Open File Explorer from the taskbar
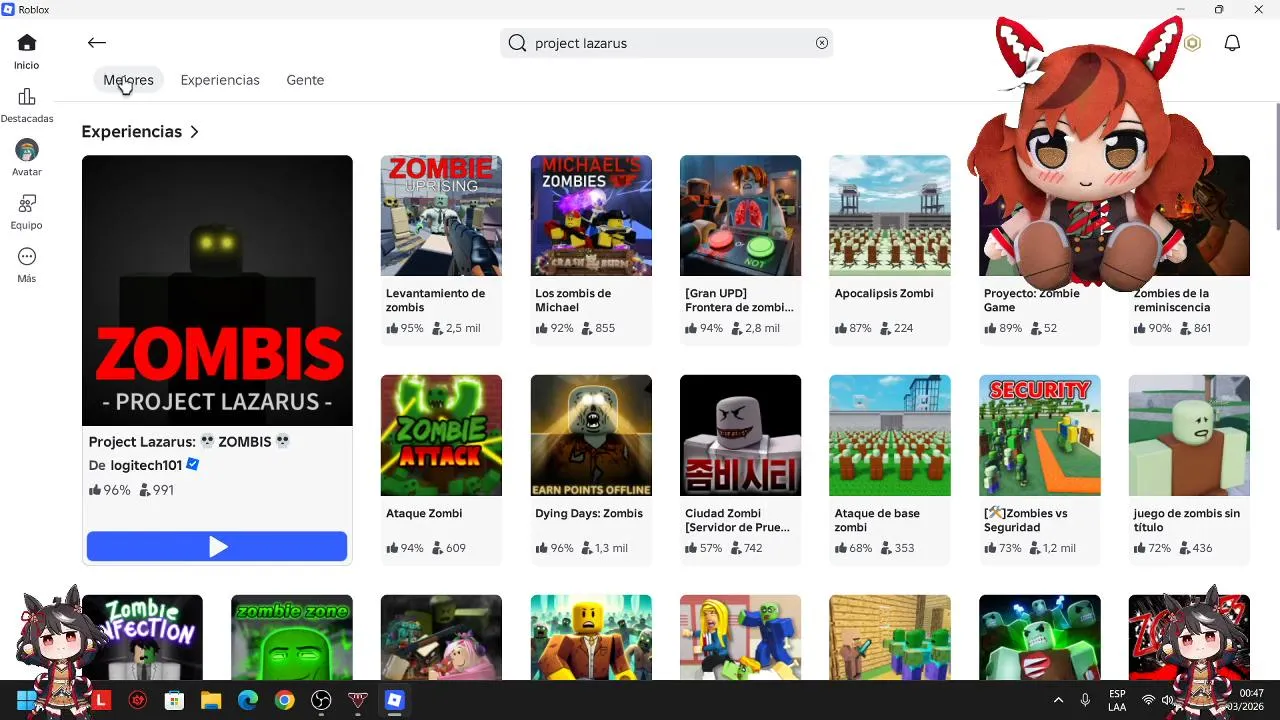The width and height of the screenshot is (1280, 720). 211,701
